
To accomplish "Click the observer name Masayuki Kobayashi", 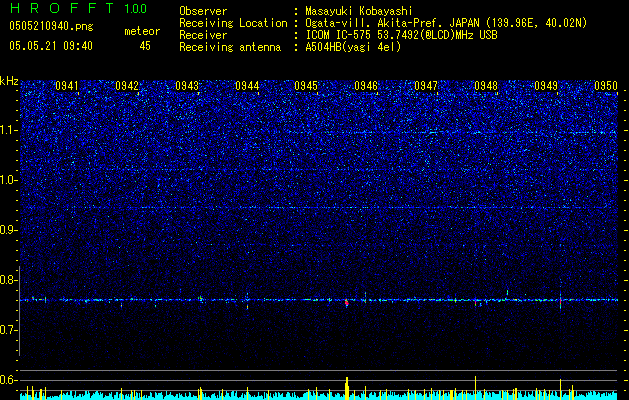I will (x=359, y=12).
